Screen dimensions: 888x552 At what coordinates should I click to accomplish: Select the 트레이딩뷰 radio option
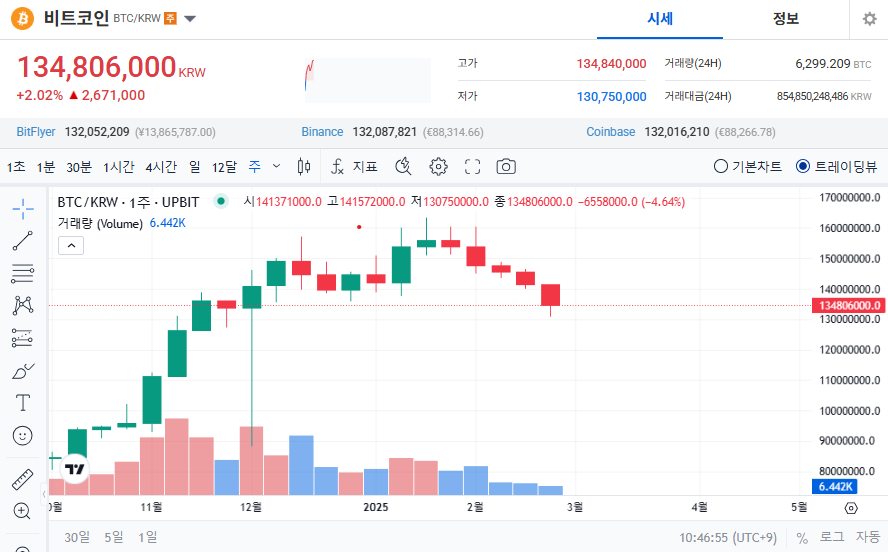tap(836, 166)
